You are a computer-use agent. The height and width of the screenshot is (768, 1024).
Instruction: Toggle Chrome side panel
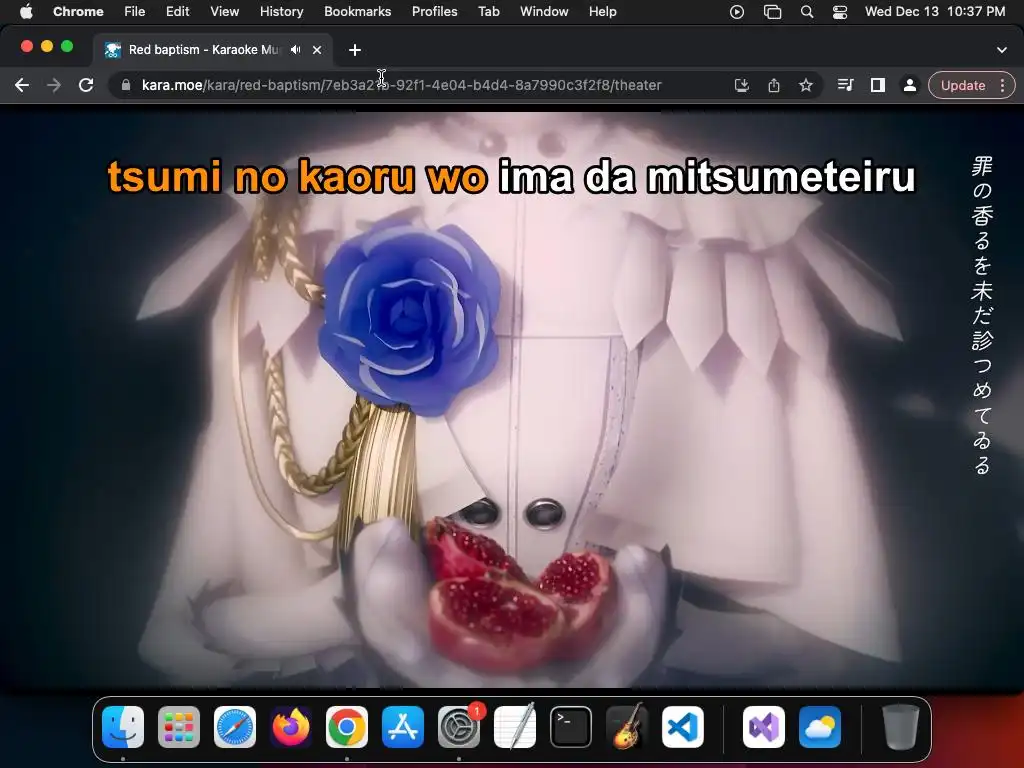click(878, 86)
